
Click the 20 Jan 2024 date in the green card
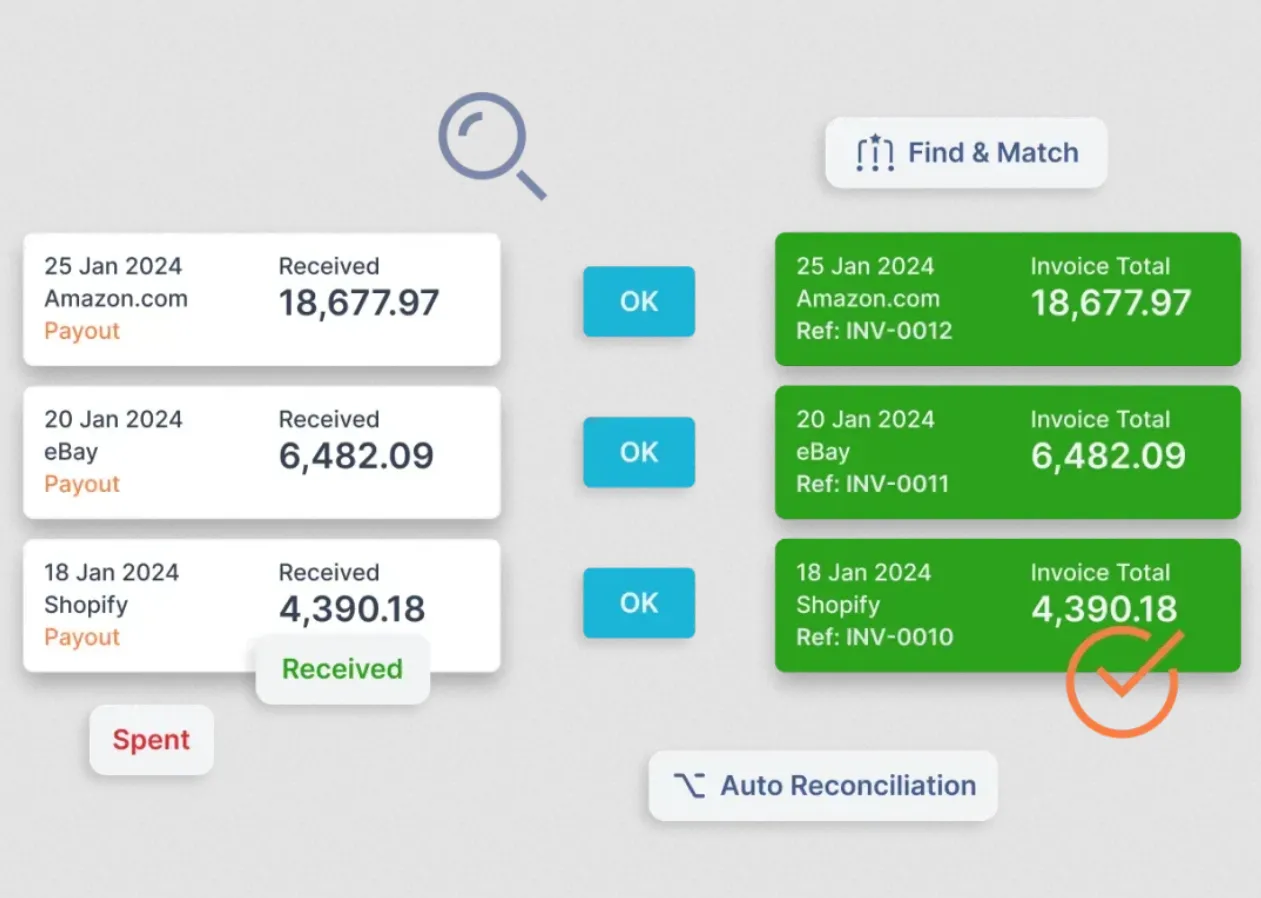[865, 419]
